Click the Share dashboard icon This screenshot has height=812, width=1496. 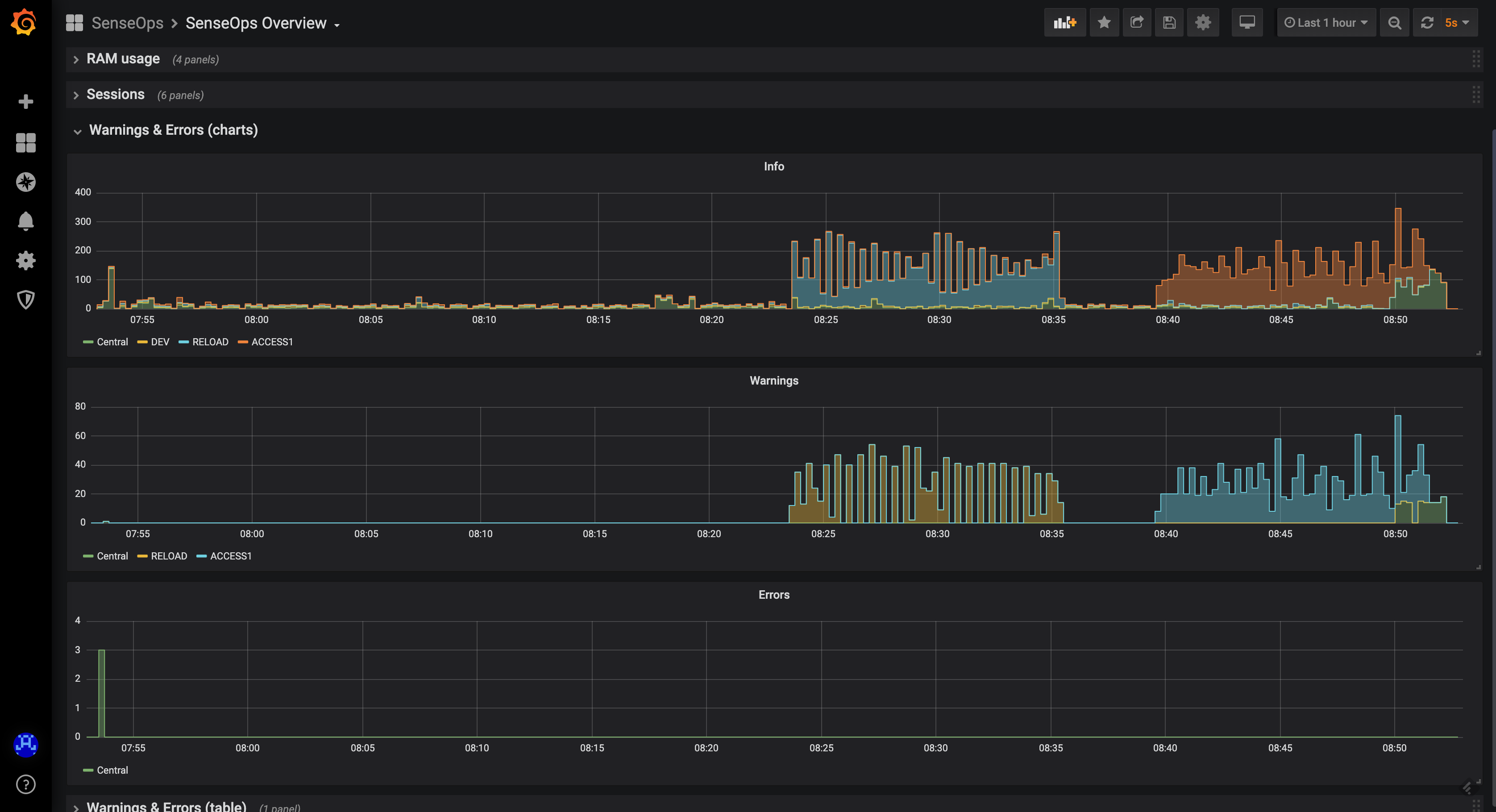(1137, 23)
